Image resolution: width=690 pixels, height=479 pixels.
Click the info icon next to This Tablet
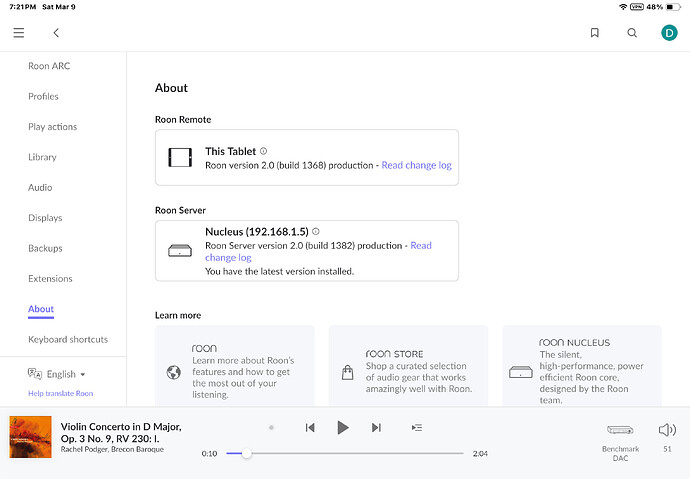(x=263, y=151)
